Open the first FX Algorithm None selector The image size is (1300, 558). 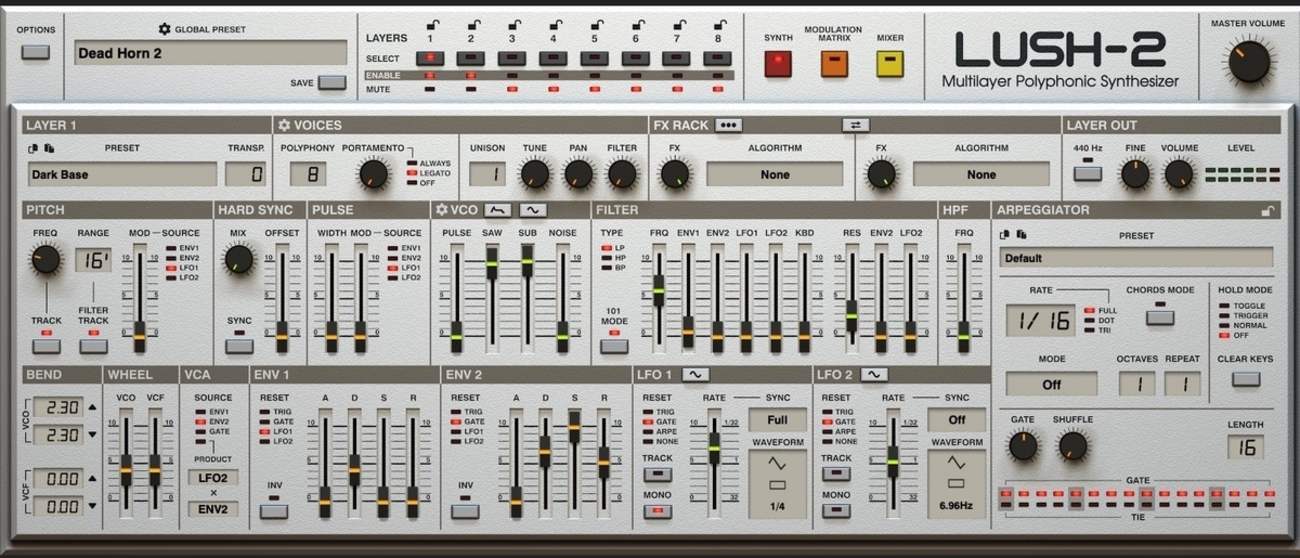(775, 174)
